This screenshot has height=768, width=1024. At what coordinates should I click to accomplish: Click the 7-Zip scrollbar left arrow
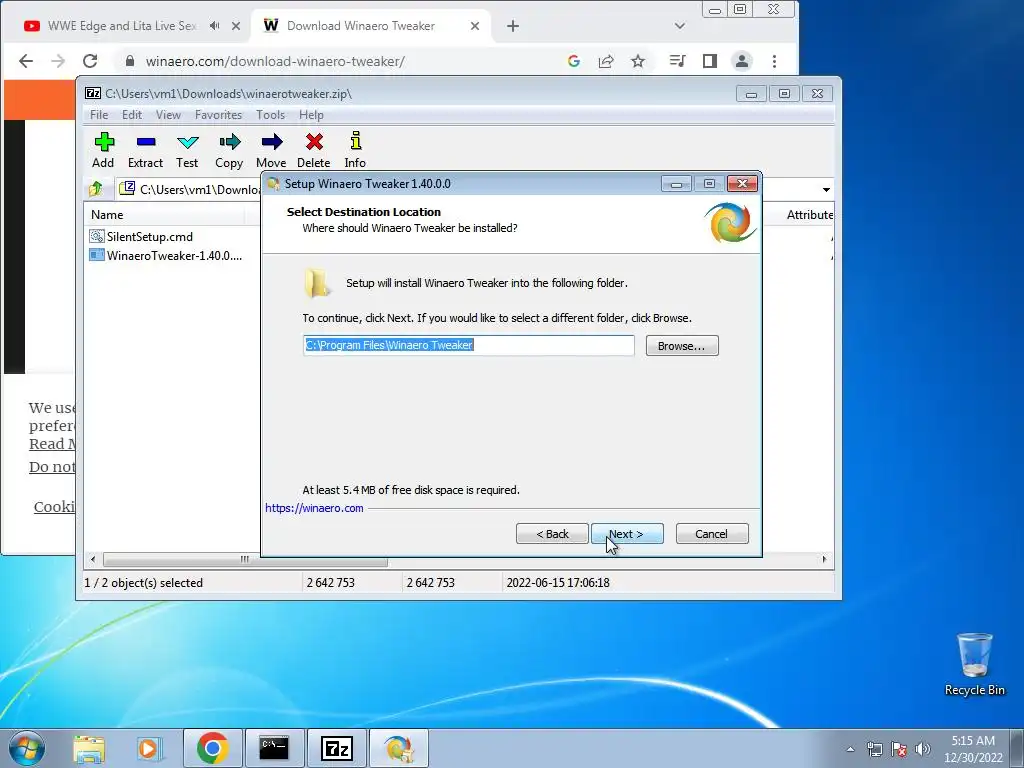(93, 560)
